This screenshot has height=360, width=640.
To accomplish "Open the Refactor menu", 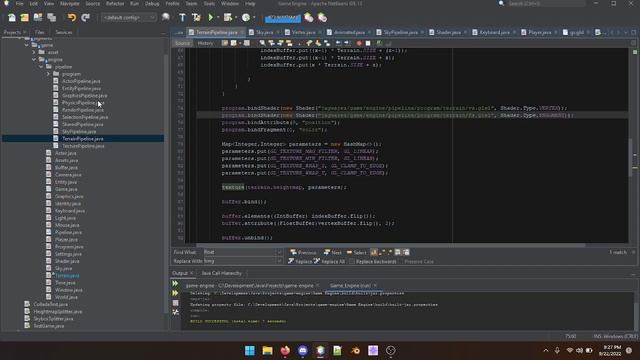I will pyautogui.click(x=115, y=4).
